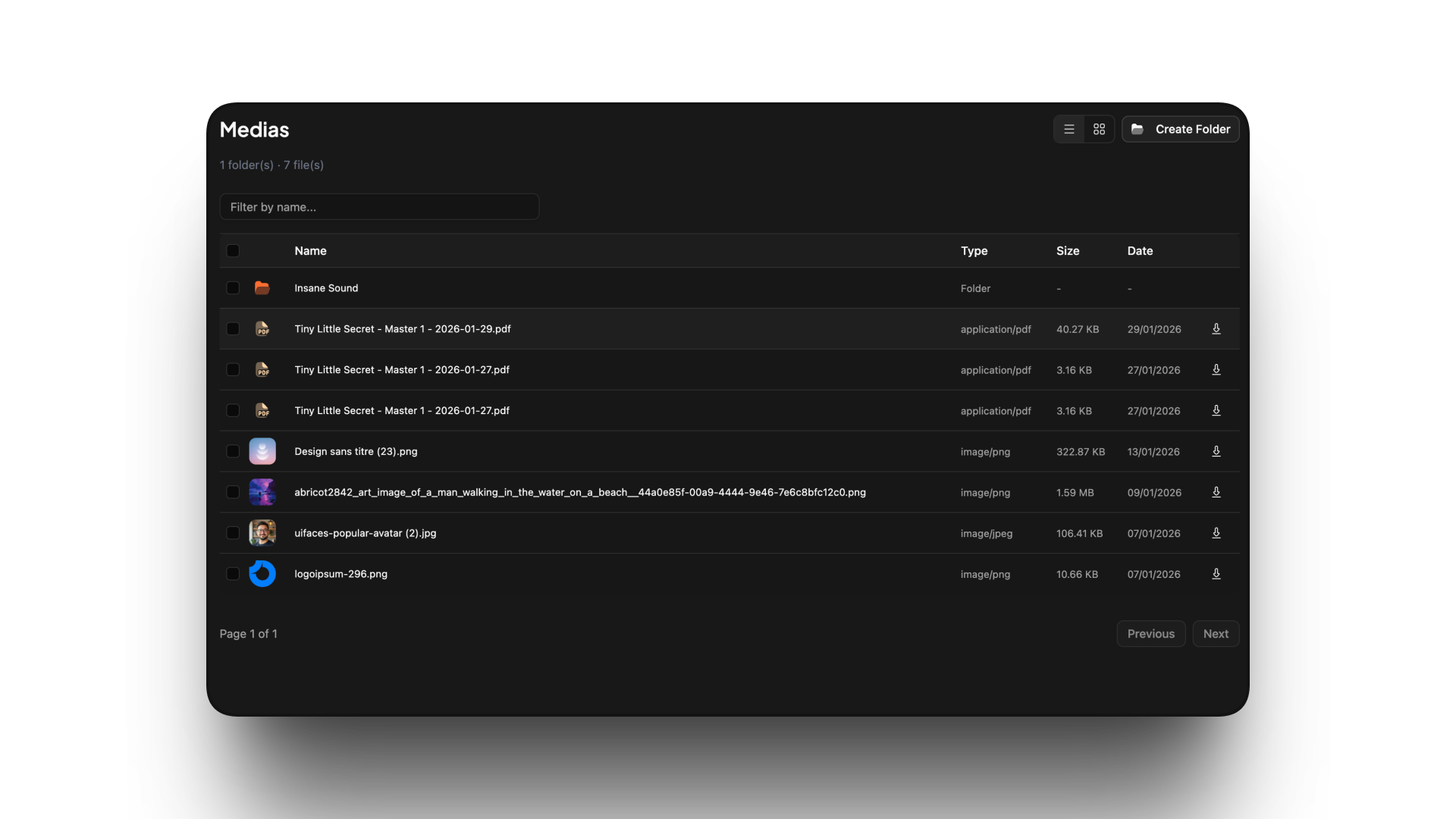
Task: Download Design sans titre (23).png
Action: (1216, 452)
